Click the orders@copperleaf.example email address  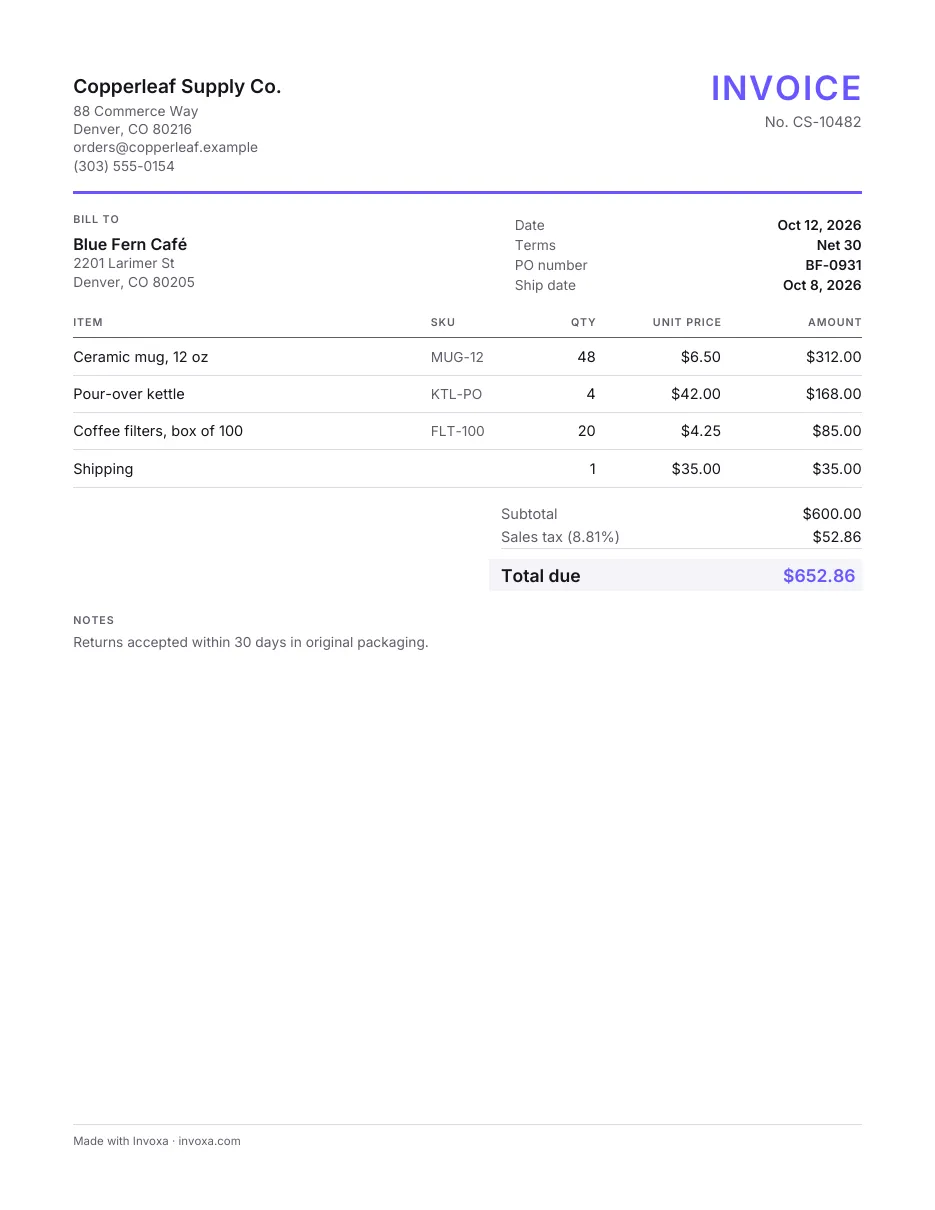tap(165, 147)
